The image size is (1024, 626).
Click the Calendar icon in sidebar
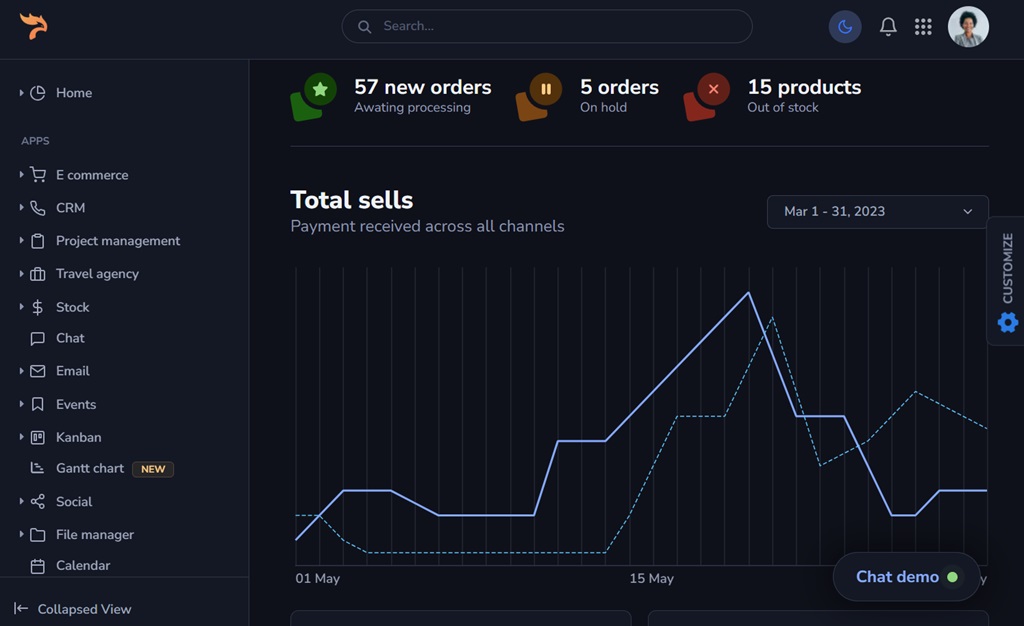(x=38, y=566)
